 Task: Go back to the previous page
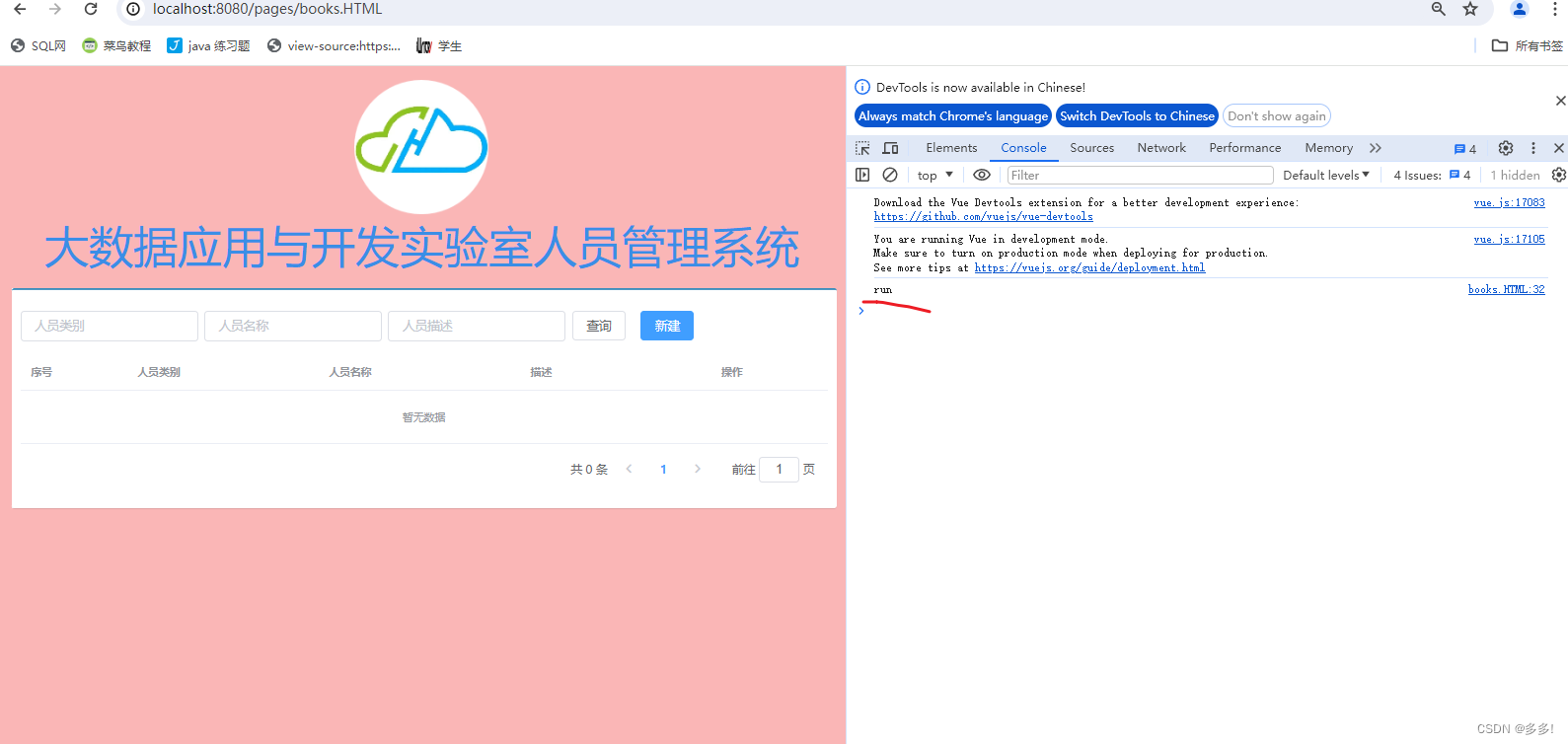[x=20, y=9]
